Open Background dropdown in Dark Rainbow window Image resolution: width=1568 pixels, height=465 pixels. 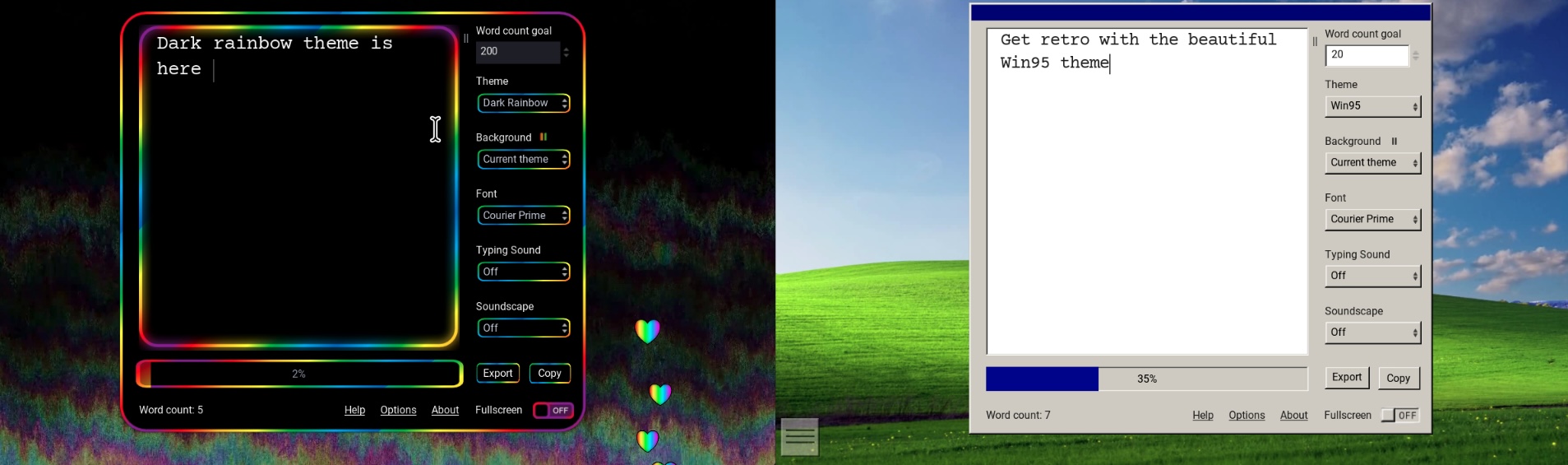point(524,159)
